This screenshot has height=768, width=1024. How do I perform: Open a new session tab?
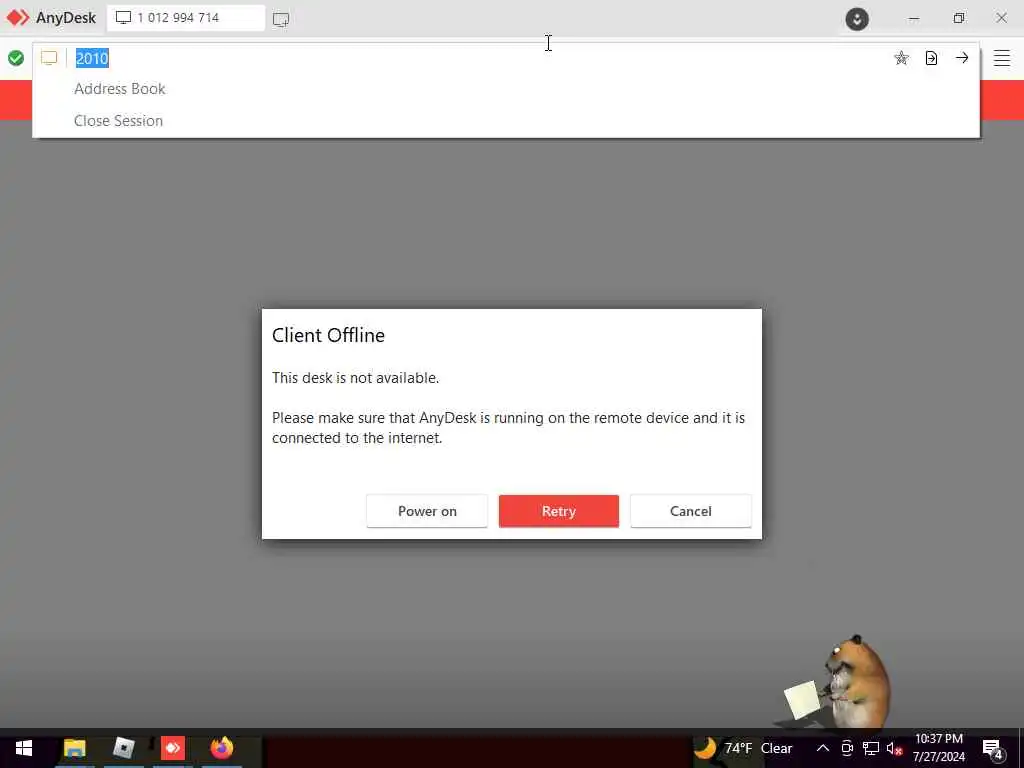click(x=281, y=19)
